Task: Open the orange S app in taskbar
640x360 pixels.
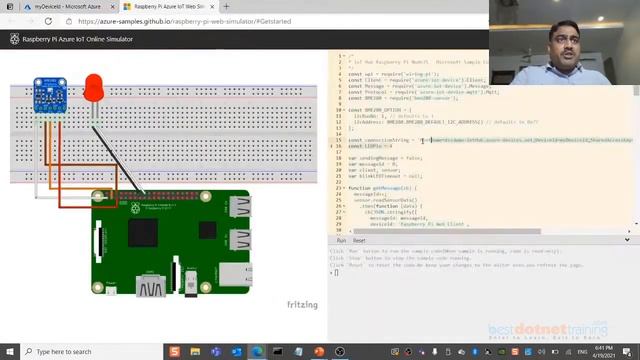Action: (175, 351)
